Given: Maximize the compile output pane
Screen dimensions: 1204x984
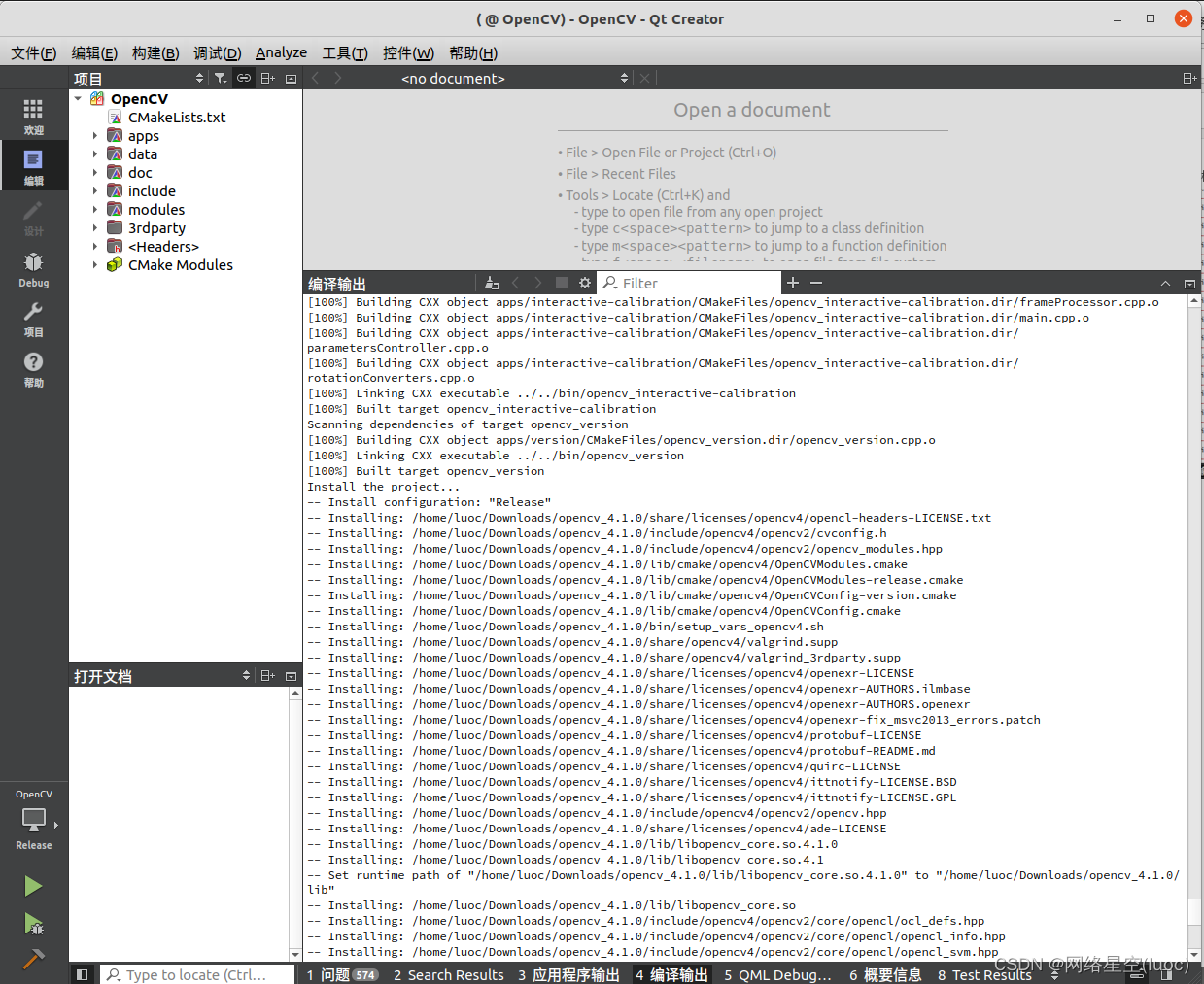Looking at the screenshot, I should click(x=1165, y=283).
